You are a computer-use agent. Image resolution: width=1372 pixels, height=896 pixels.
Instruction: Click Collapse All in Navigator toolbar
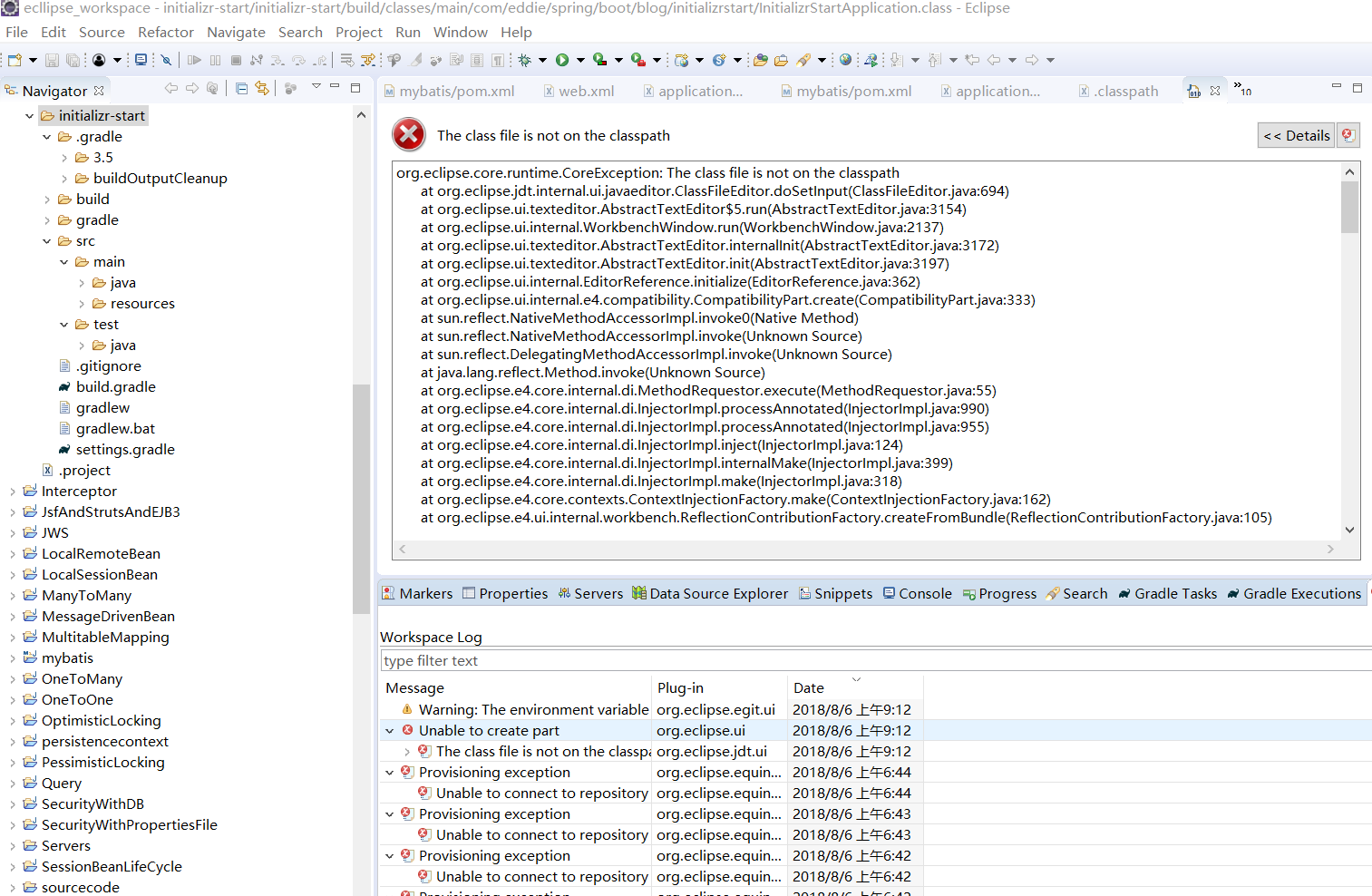point(241,88)
